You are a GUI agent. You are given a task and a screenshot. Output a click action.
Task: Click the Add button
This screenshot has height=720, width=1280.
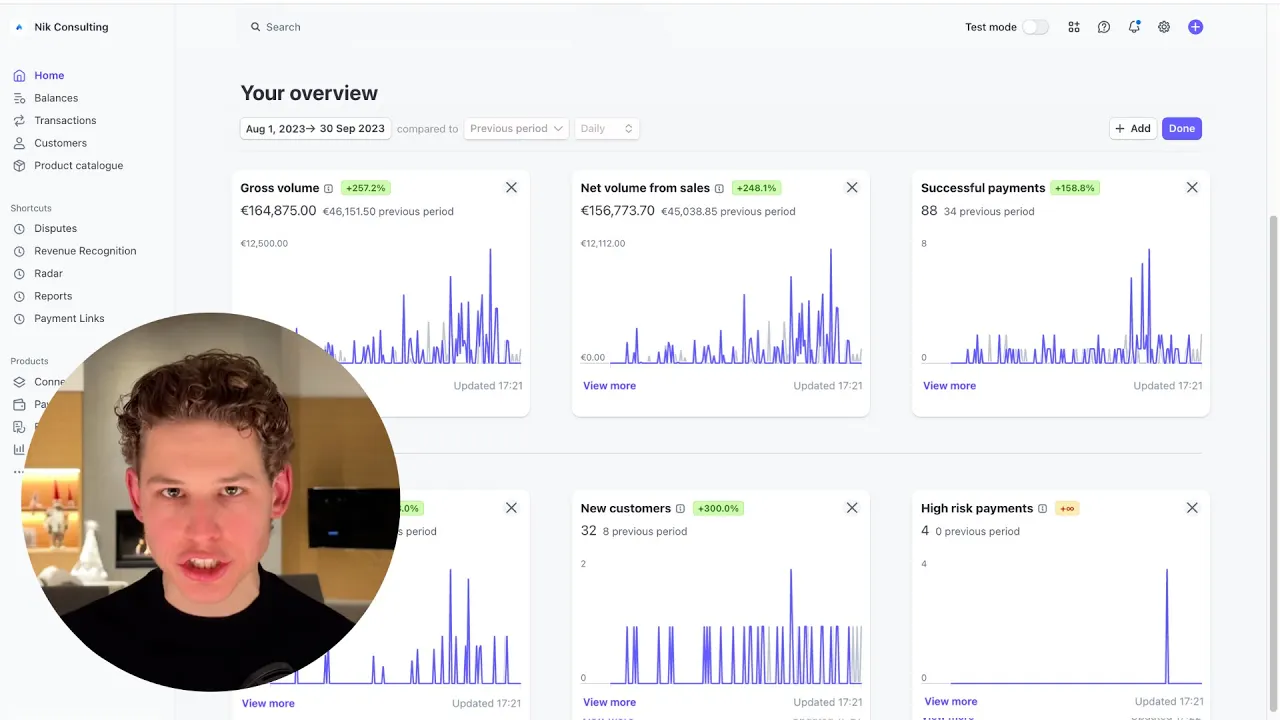[x=1133, y=128]
